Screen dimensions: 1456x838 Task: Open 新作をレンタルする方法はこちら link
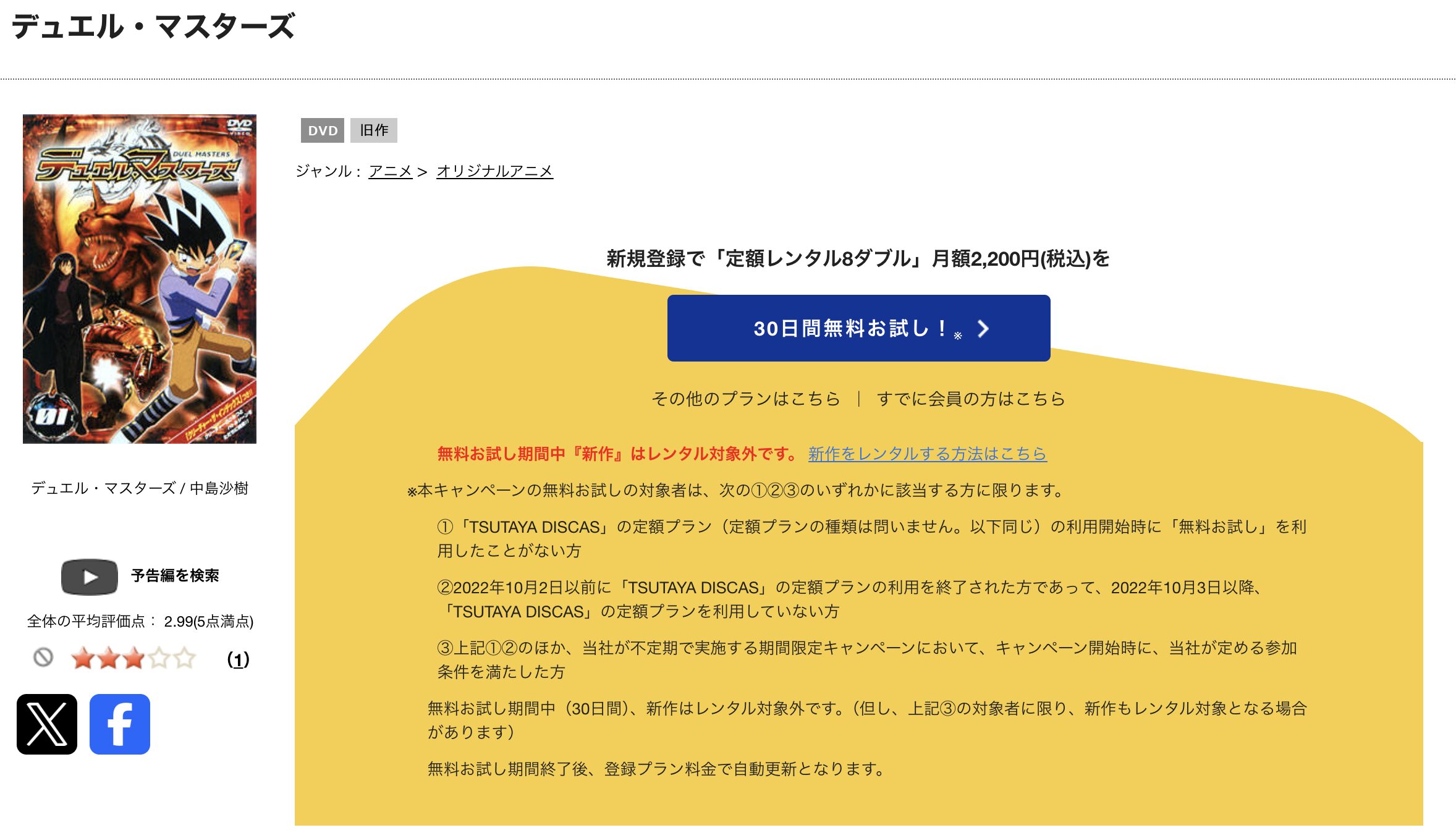[928, 454]
